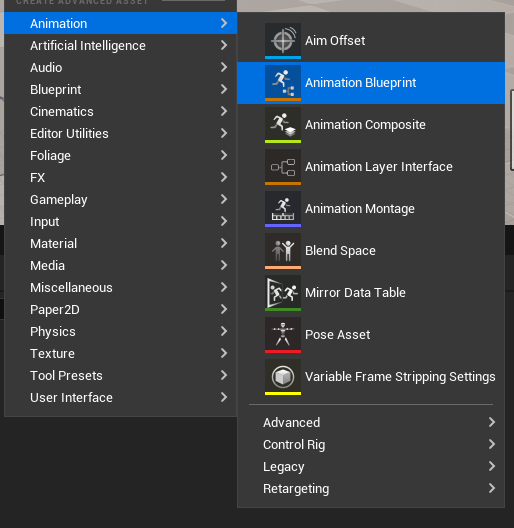
Task: Choose the Animation Blueprint text label
Action: coord(360,83)
